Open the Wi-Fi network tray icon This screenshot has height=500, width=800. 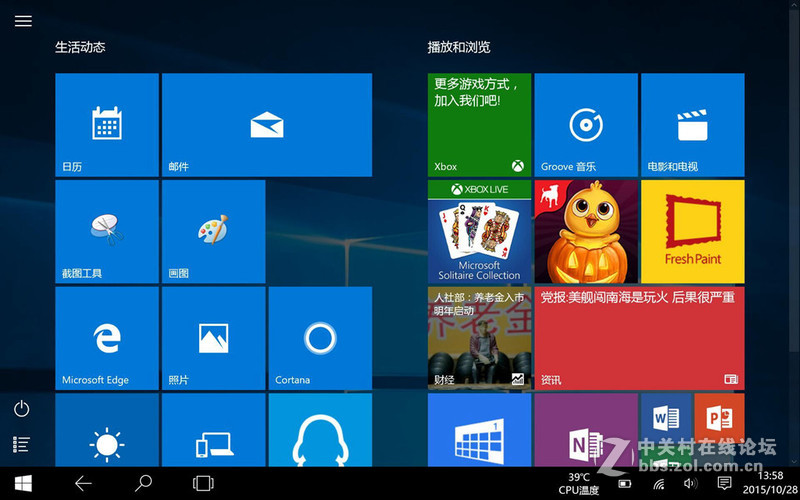tap(658, 484)
